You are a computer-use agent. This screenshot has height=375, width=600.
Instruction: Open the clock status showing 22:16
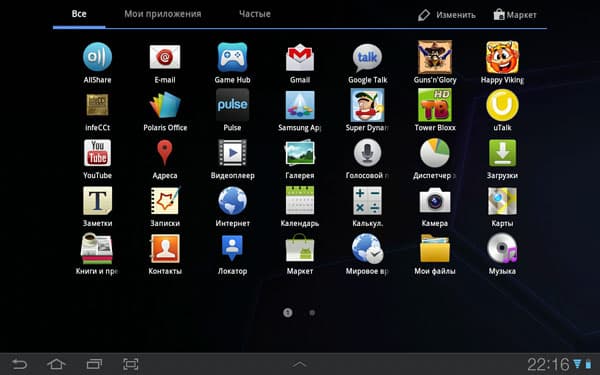tap(548, 364)
